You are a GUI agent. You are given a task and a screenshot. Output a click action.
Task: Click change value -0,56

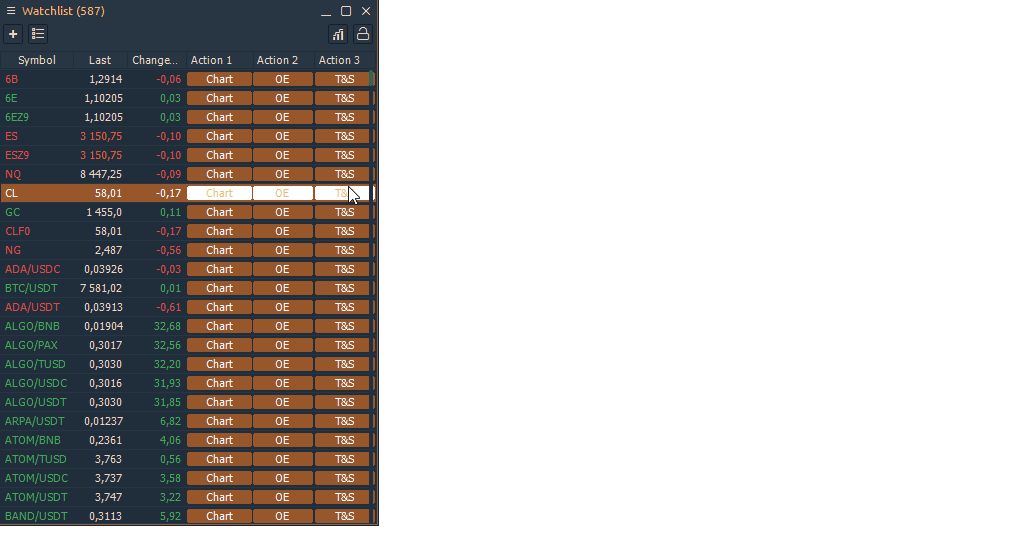169,250
